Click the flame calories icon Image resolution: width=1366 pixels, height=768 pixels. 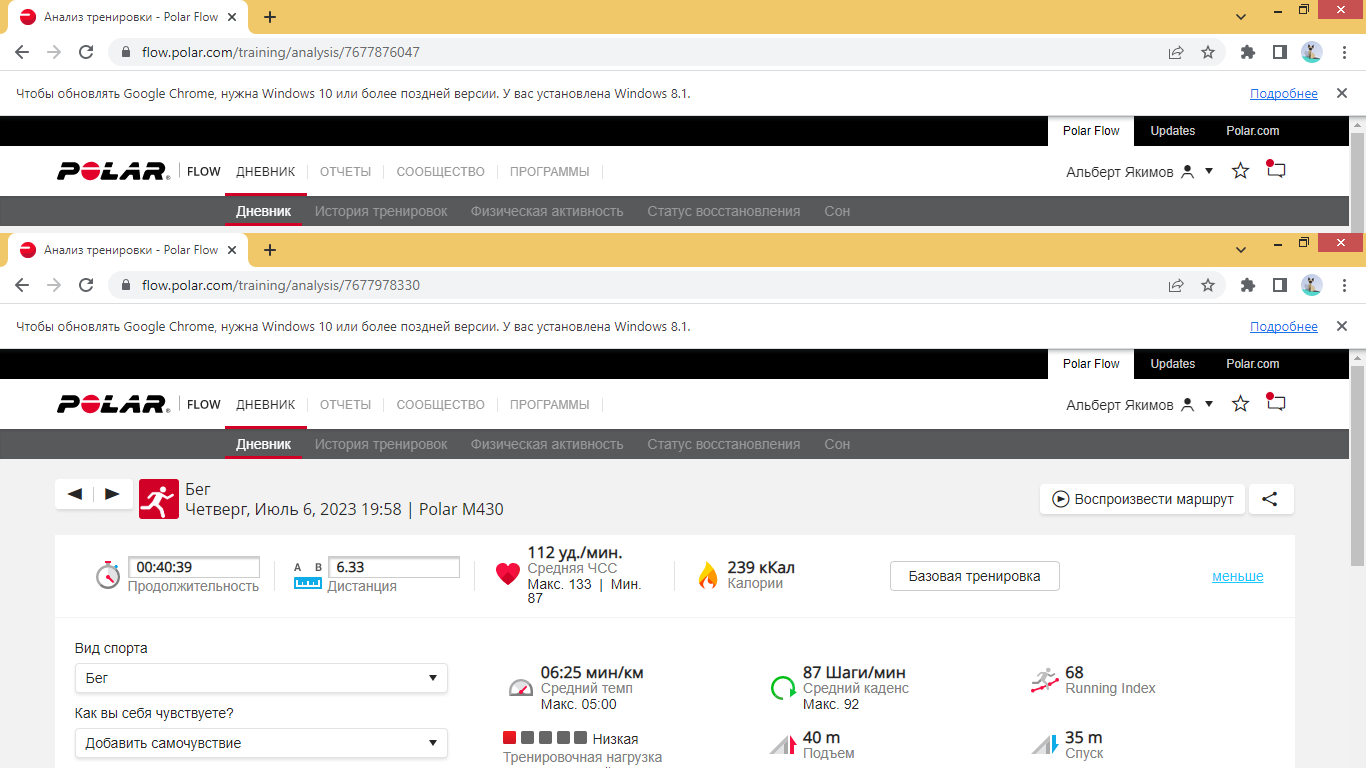tap(708, 575)
